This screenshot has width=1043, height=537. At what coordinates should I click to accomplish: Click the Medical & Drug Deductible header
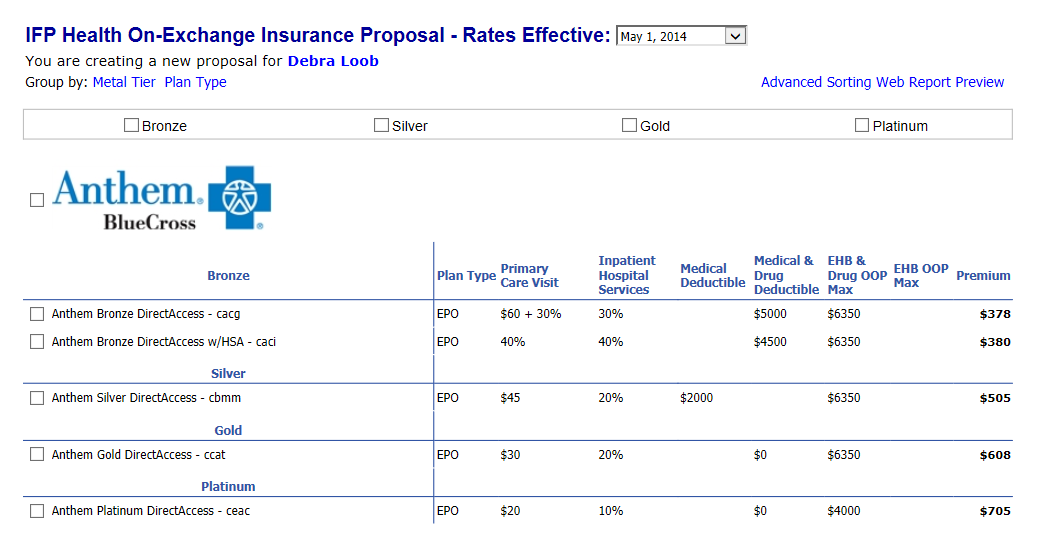click(786, 275)
